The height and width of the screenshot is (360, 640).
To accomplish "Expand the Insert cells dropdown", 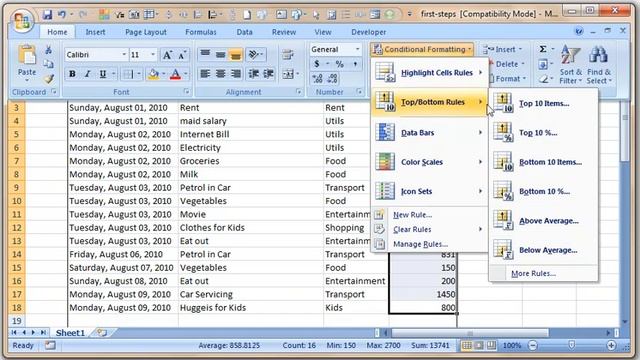I will click(x=520, y=49).
